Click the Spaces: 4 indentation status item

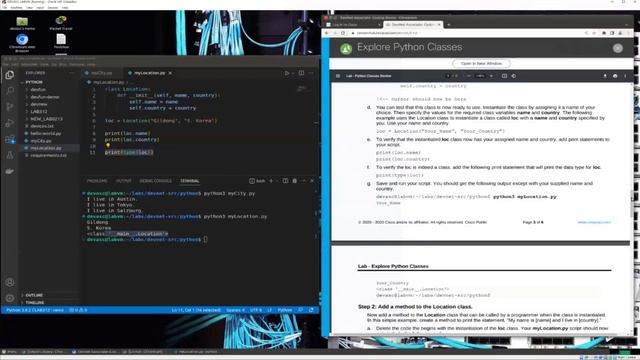(x=236, y=310)
